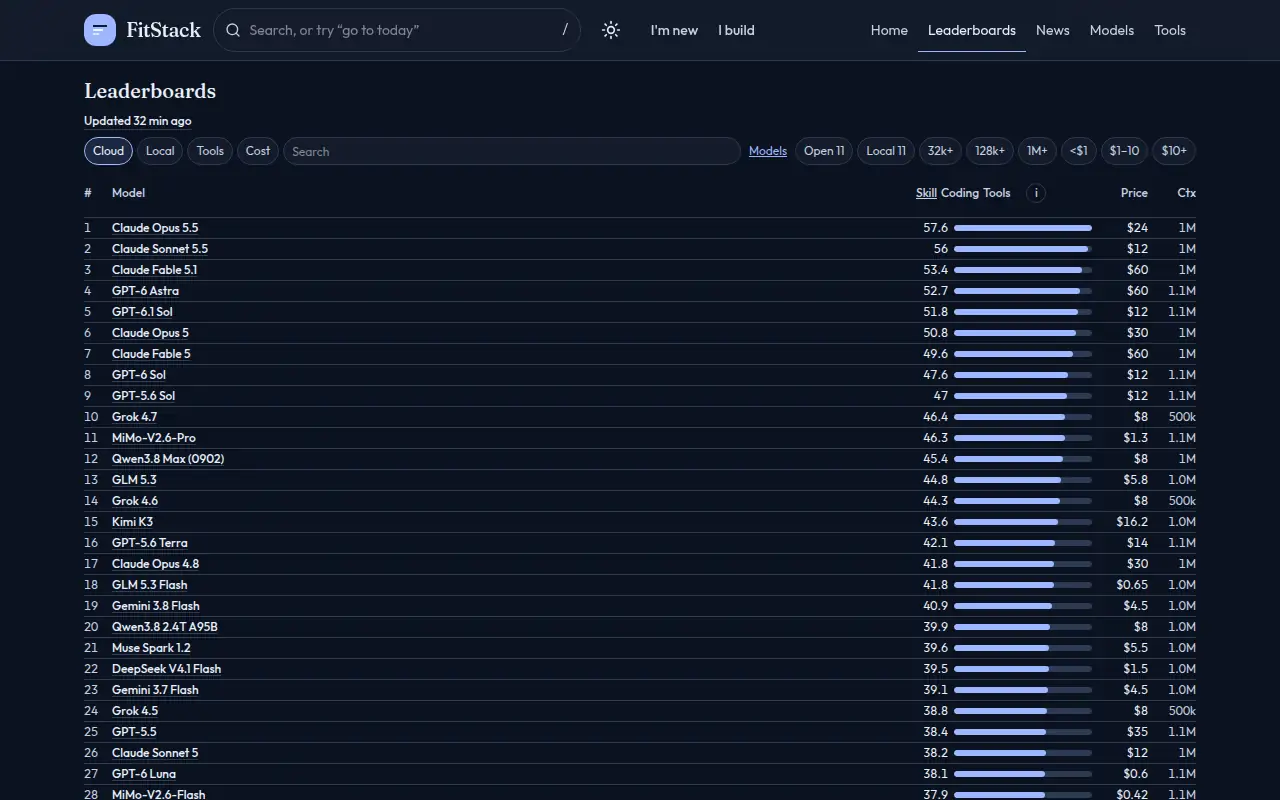Viewport: 1280px width, 800px height.
Task: Go to the Home tab
Action: tap(889, 30)
